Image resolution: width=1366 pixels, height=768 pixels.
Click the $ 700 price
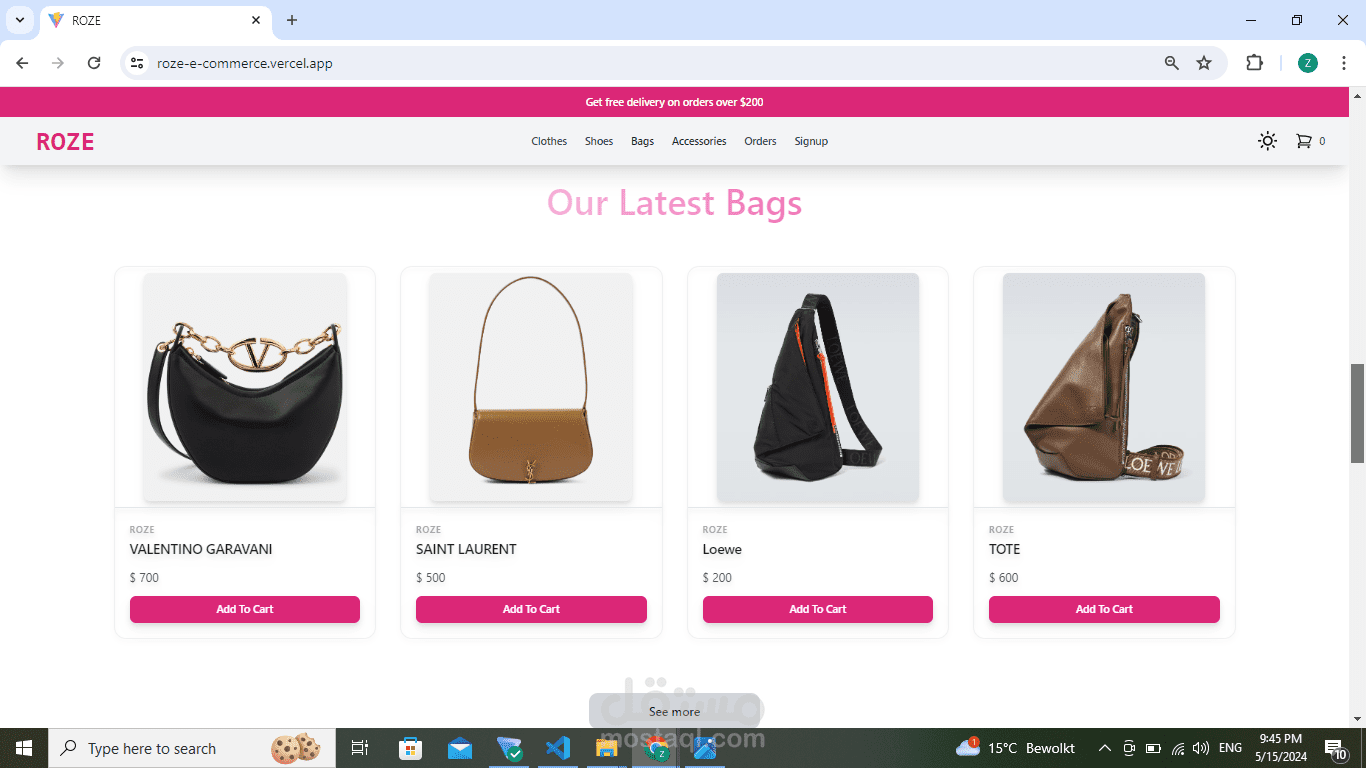144,578
